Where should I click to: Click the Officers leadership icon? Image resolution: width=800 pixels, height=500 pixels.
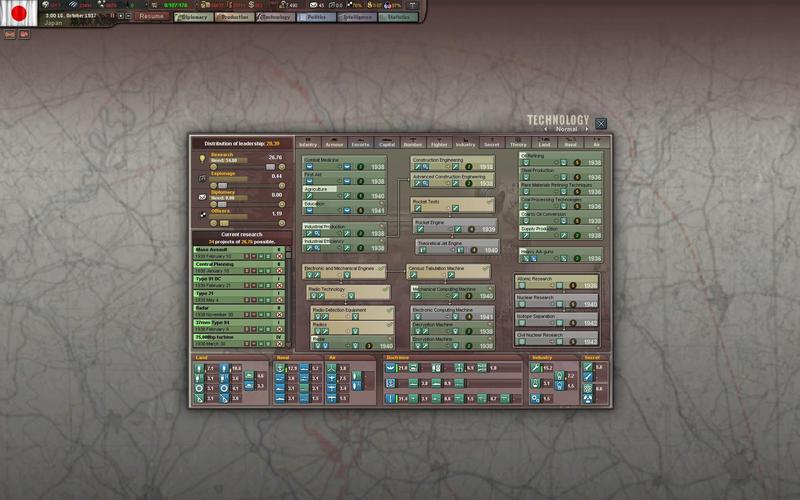click(x=202, y=215)
